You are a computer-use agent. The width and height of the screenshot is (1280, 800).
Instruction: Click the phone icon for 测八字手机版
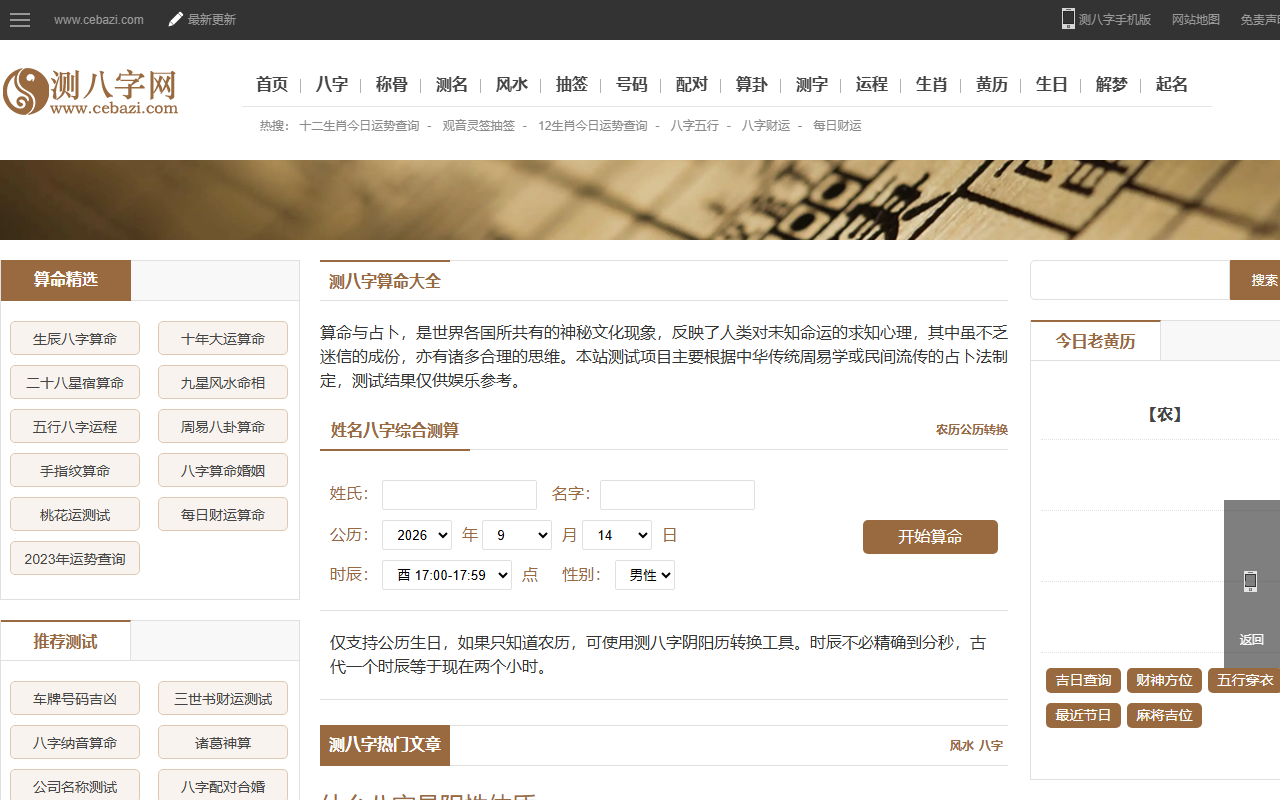1068,19
